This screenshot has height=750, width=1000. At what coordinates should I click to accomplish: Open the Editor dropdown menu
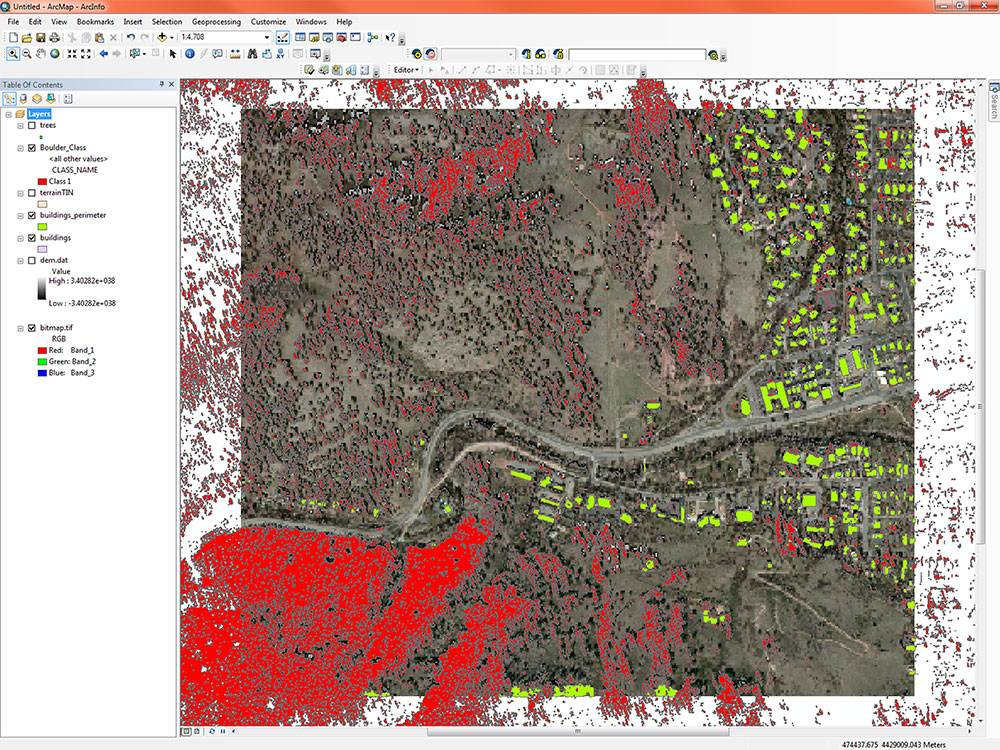coord(405,70)
